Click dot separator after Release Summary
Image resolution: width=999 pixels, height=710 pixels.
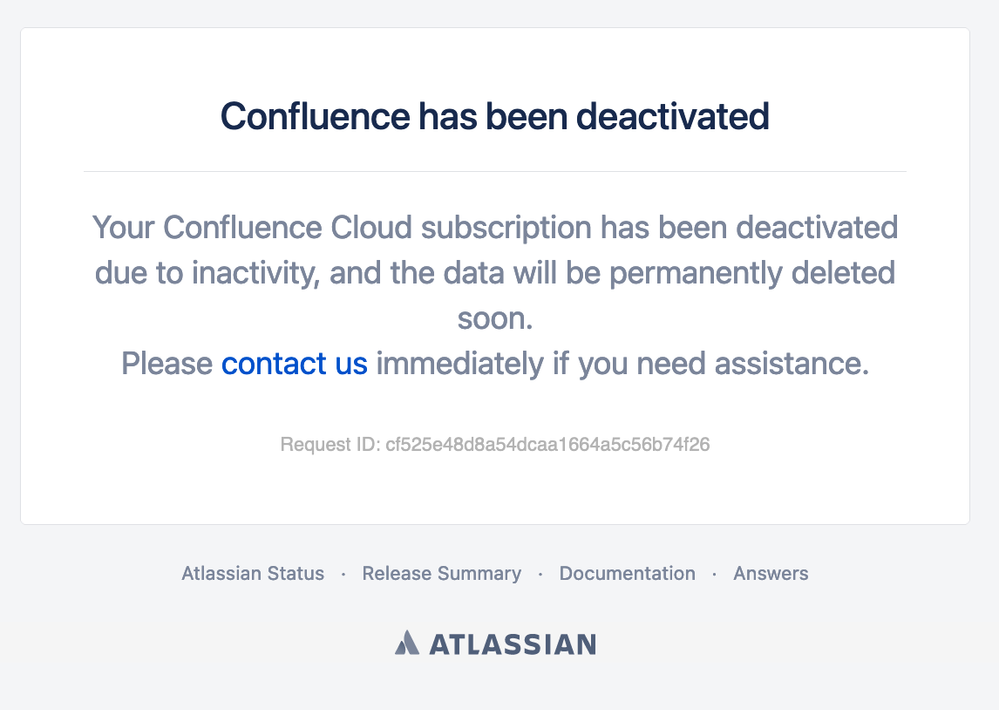click(540, 574)
